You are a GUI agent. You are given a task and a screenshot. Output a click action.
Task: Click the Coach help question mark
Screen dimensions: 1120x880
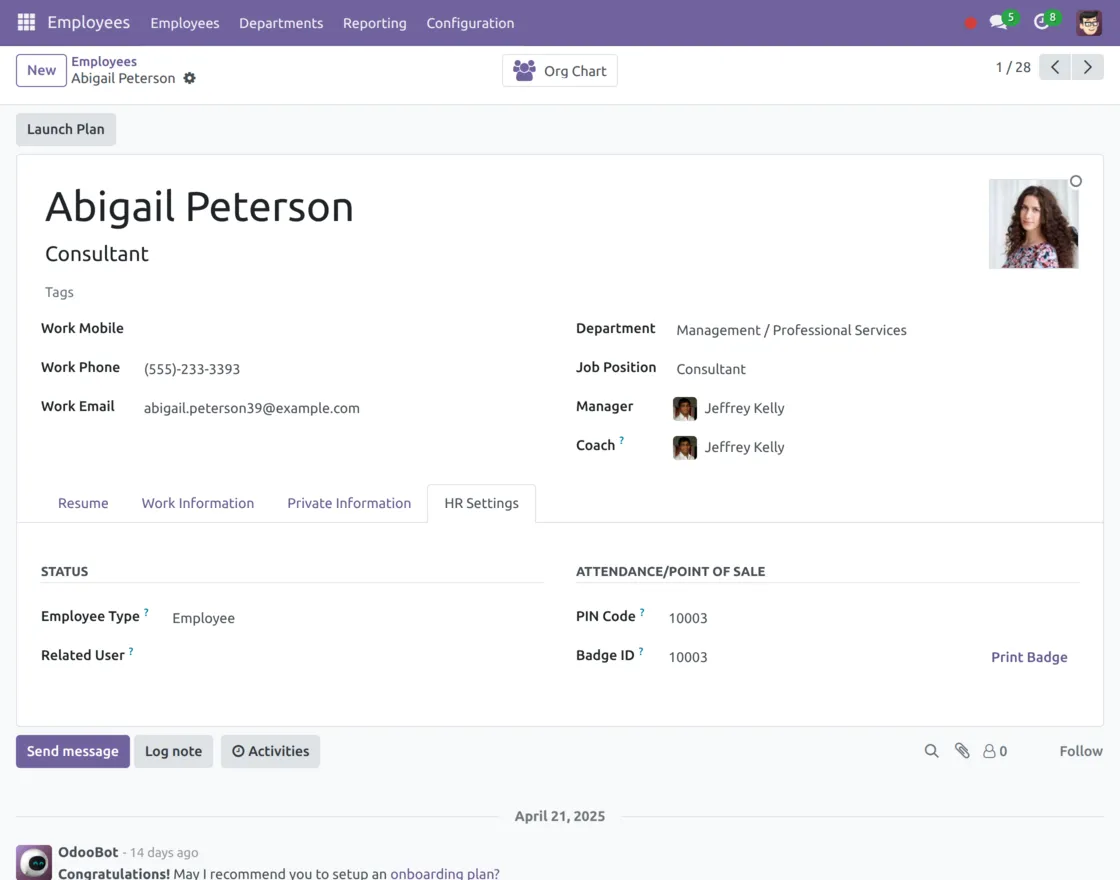click(621, 441)
